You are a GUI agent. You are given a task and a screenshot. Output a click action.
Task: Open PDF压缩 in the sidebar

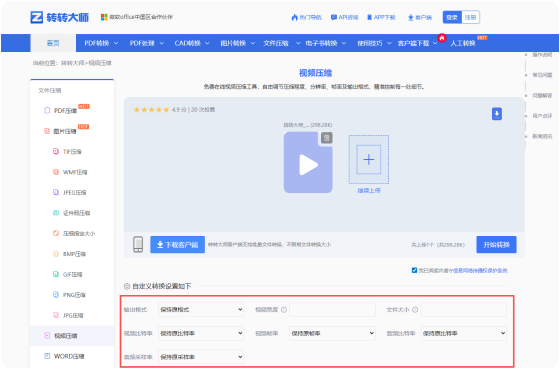tap(65, 111)
